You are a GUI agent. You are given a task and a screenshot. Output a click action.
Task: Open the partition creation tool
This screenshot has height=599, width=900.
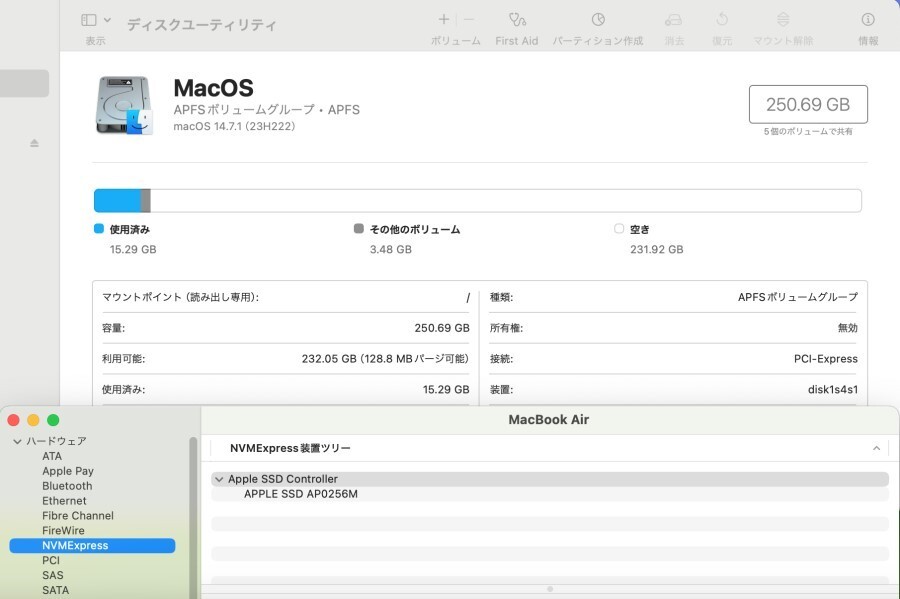click(597, 20)
